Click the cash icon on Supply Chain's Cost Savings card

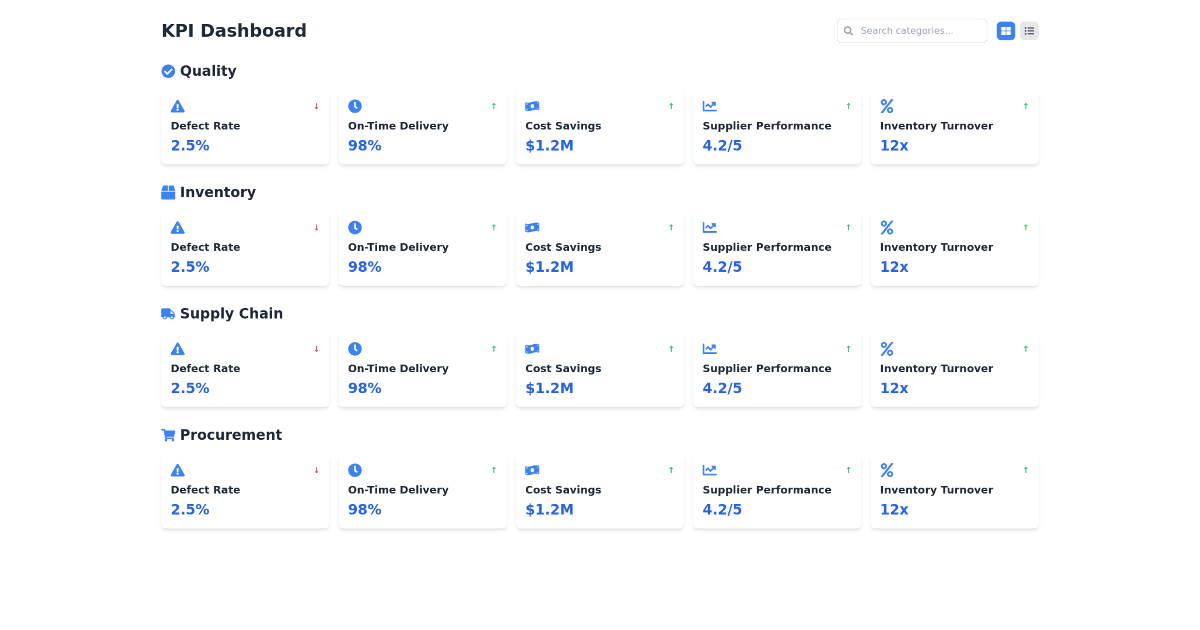(532, 349)
